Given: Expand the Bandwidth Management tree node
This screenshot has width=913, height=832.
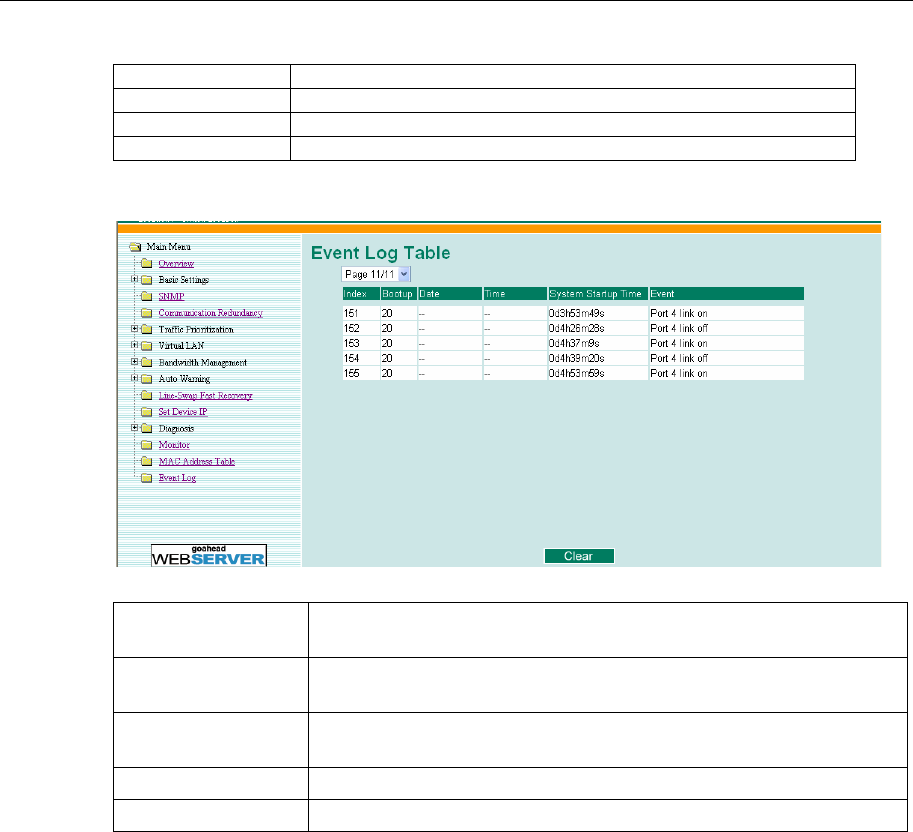Looking at the screenshot, I should coord(135,362).
